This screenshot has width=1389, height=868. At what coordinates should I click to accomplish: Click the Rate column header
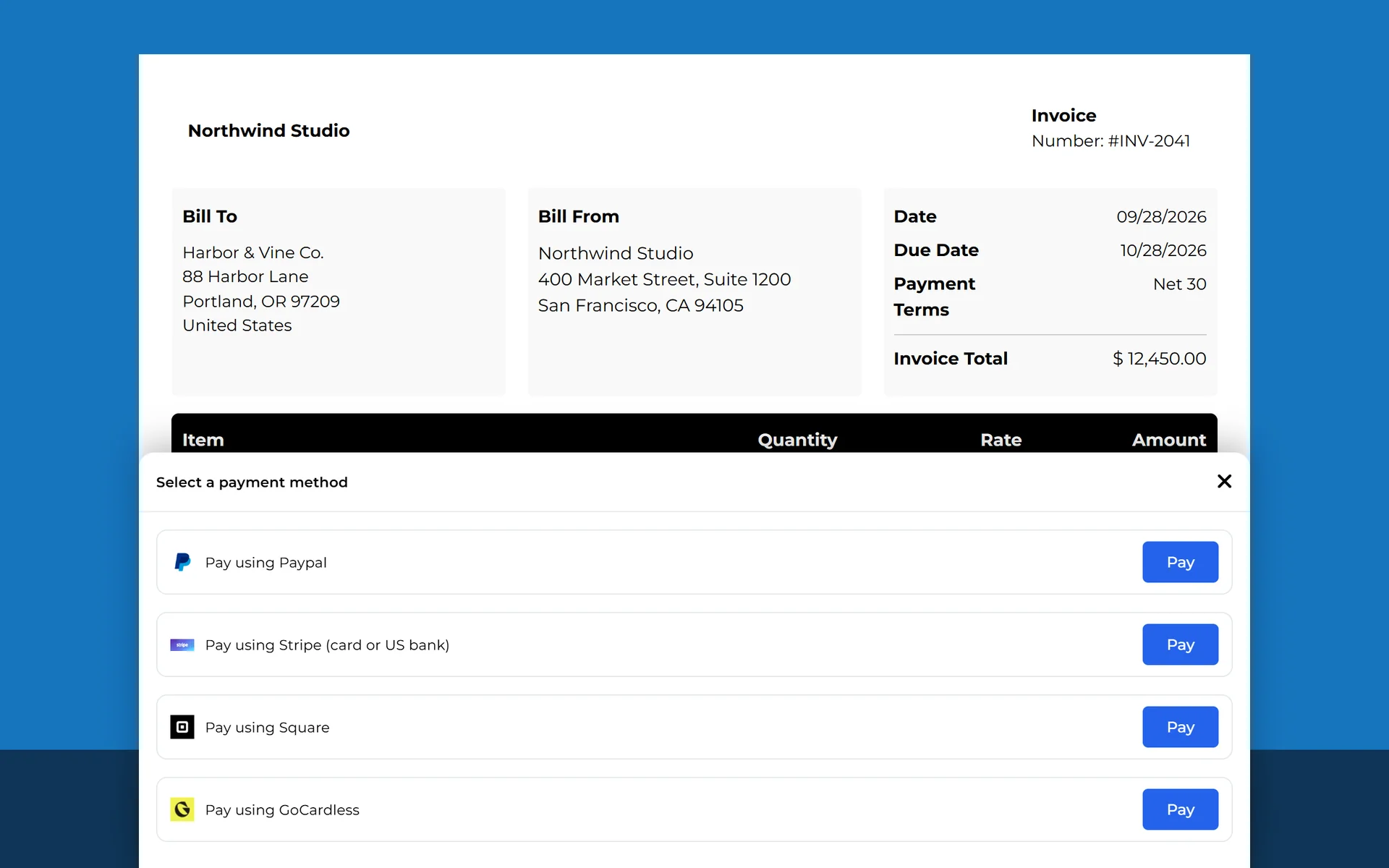tap(1001, 440)
